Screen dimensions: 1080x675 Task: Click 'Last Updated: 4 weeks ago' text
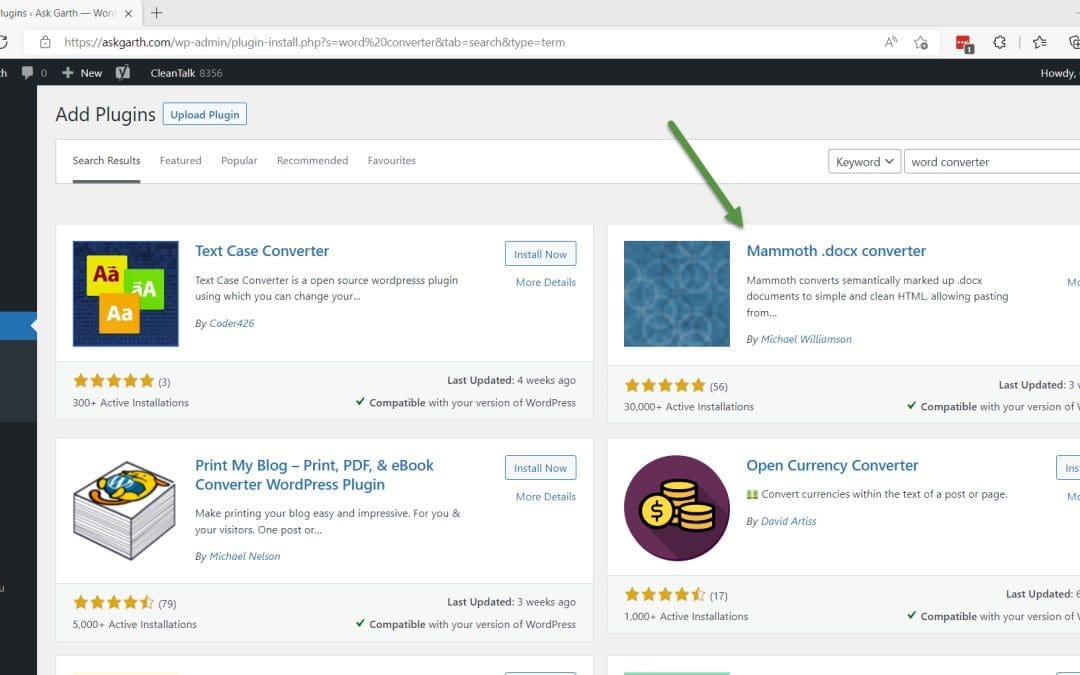click(511, 380)
